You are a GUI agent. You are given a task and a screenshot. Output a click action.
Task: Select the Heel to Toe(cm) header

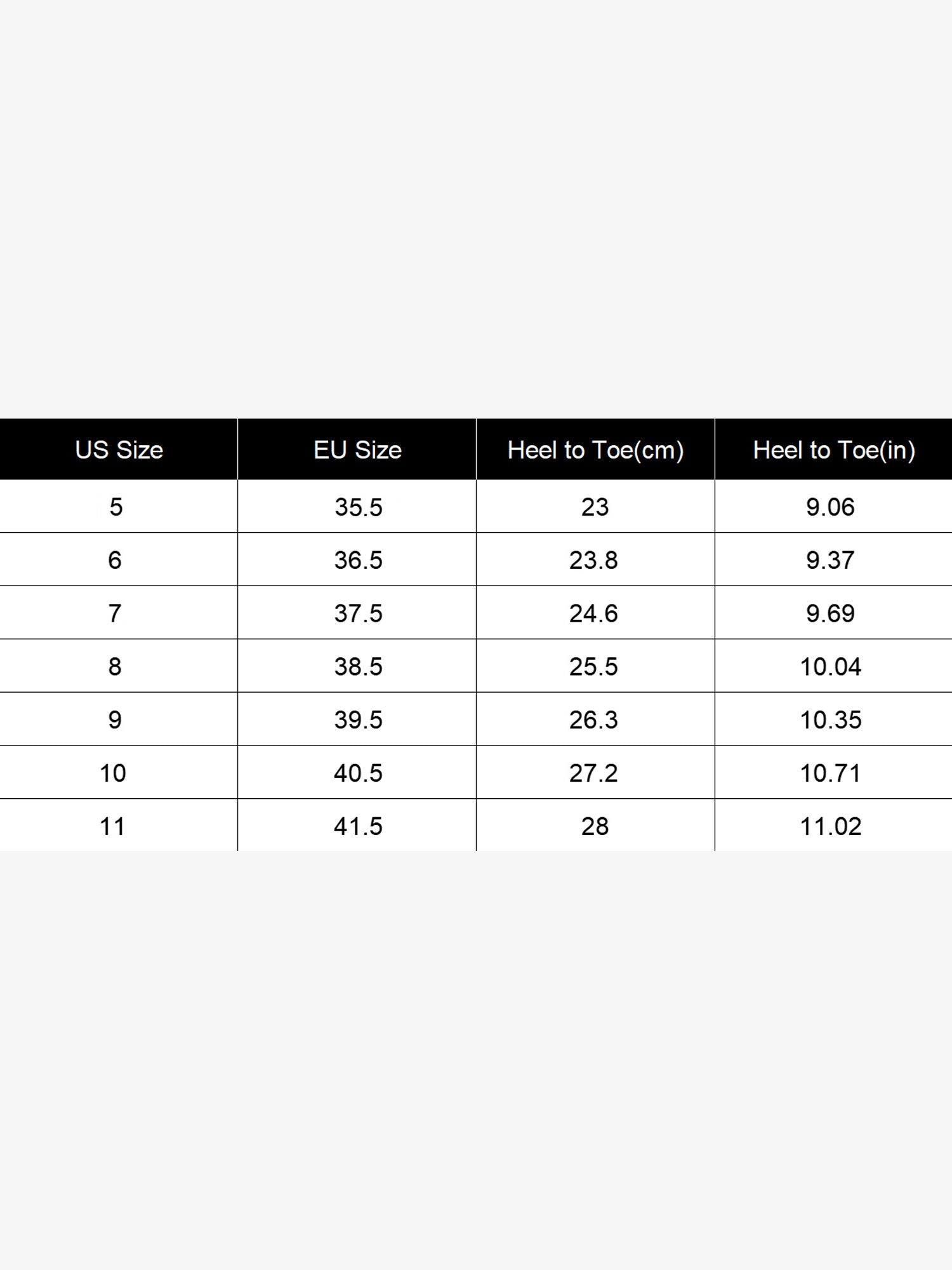[595, 450]
